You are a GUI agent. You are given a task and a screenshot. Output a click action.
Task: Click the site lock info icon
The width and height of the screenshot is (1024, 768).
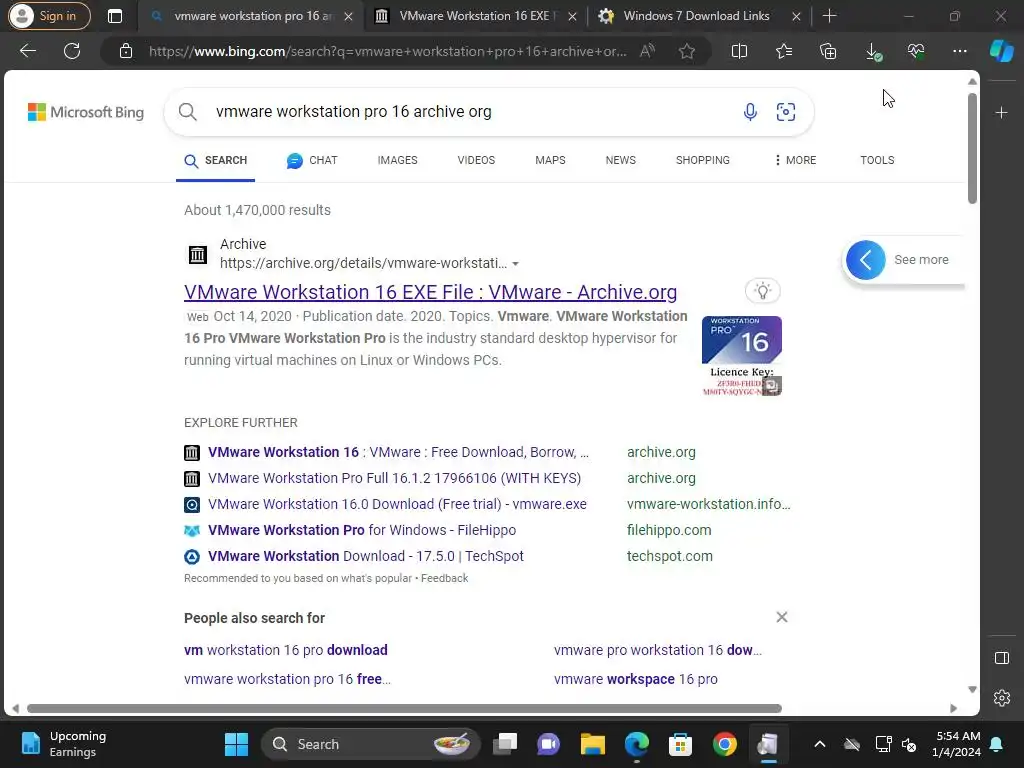[126, 51]
